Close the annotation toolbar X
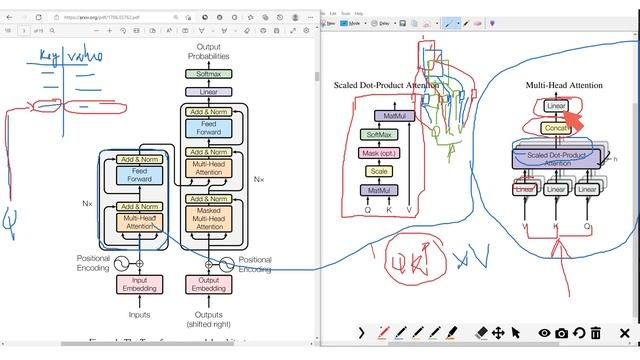 click(624, 333)
